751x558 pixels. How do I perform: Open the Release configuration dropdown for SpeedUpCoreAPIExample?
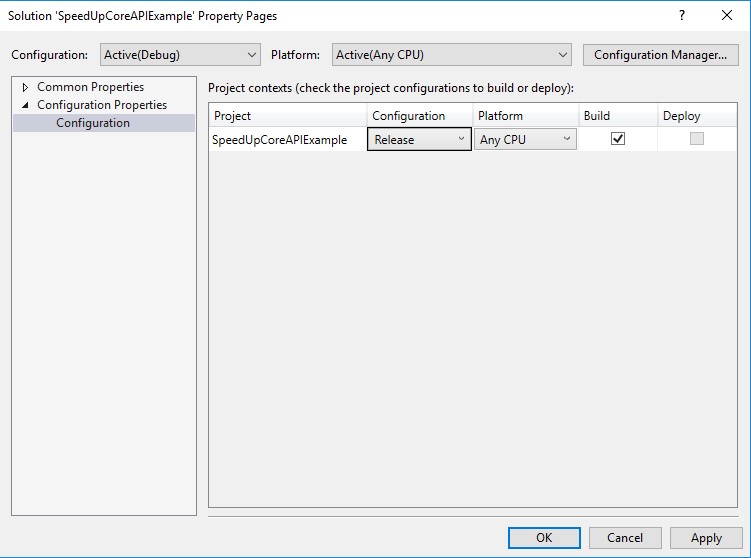(420, 139)
